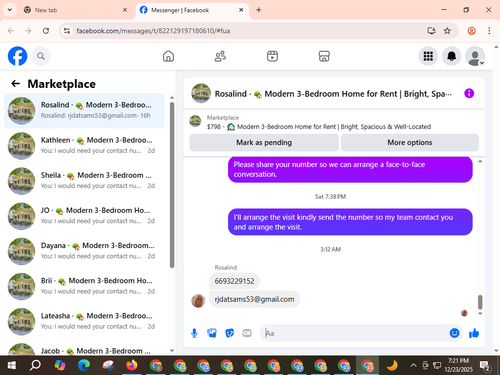Screen dimensions: 500x375
Task: Open the Notifications bell
Action: (x=451, y=56)
